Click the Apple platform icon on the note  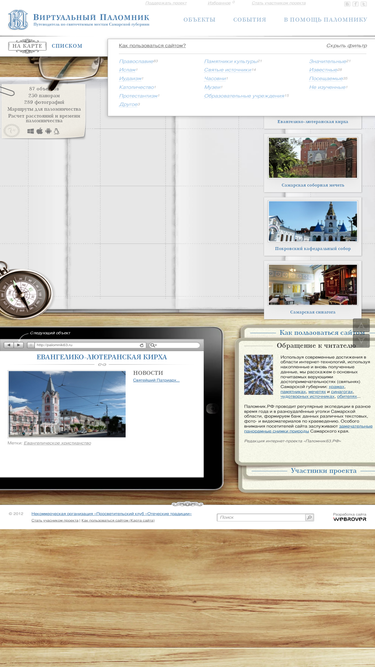[40, 131]
